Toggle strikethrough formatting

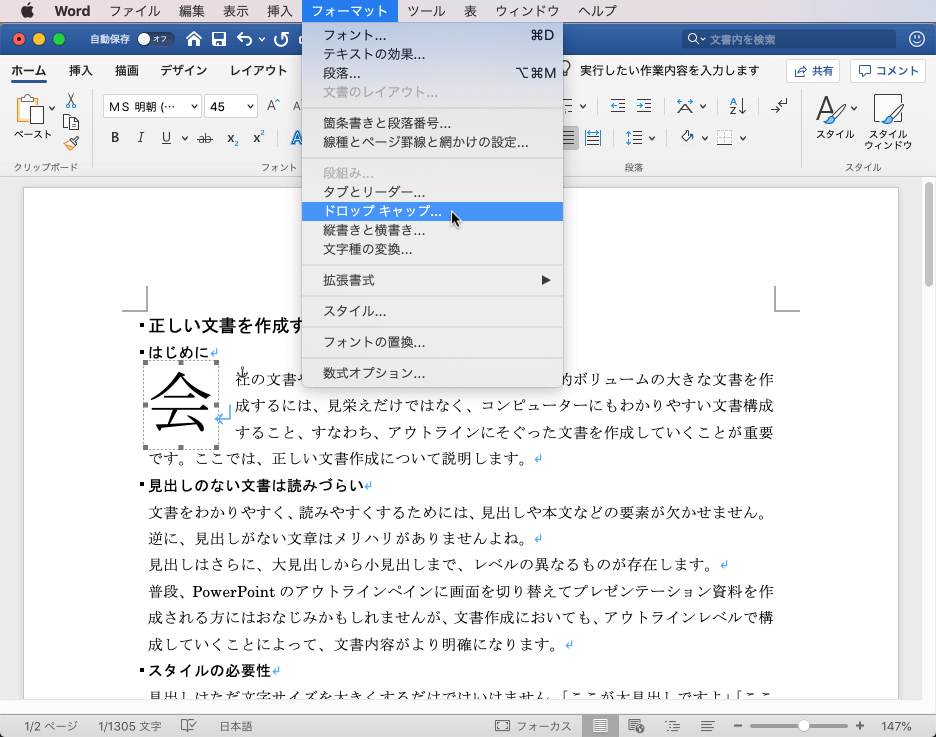(205, 138)
